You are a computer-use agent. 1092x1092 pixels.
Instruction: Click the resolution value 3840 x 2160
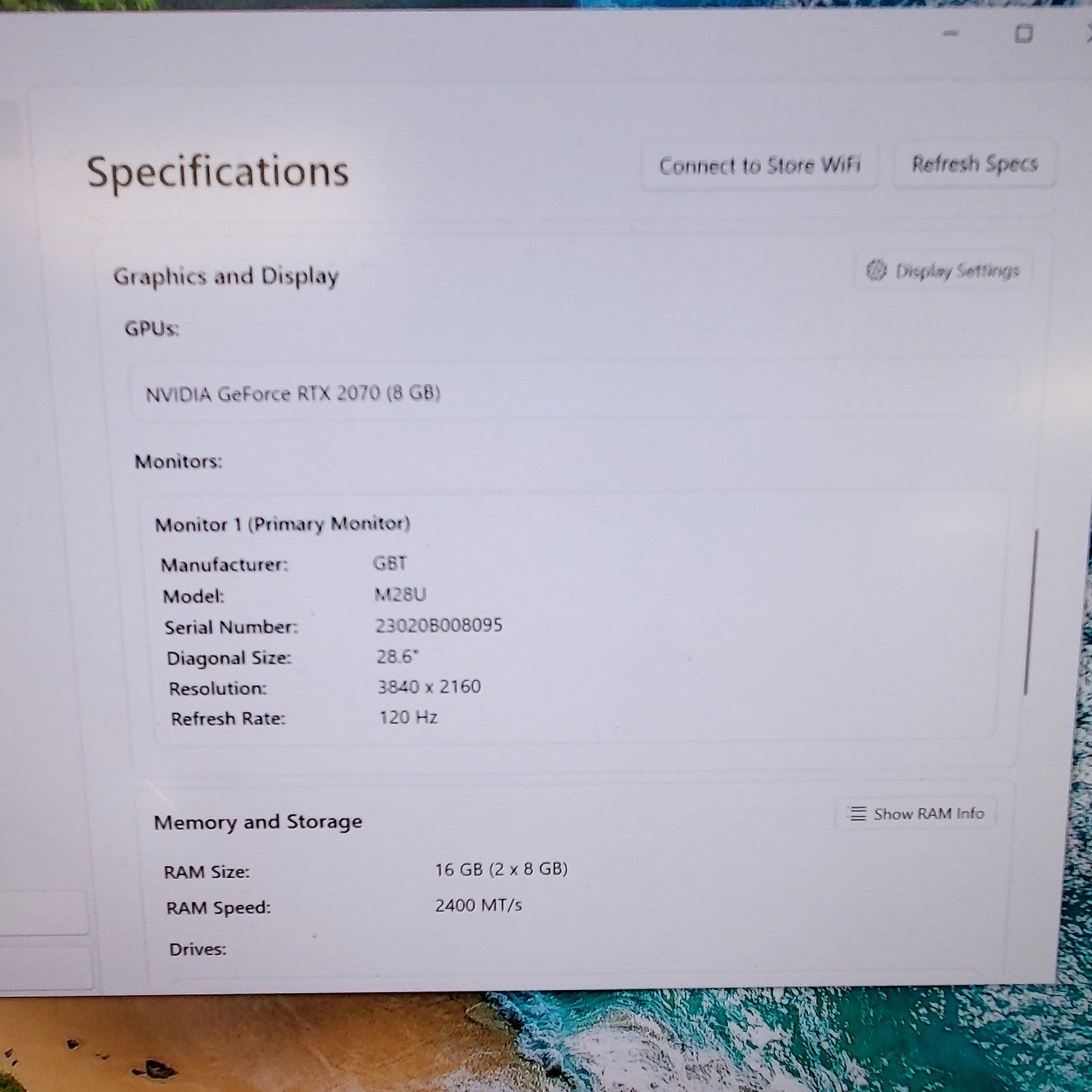pyautogui.click(x=429, y=687)
